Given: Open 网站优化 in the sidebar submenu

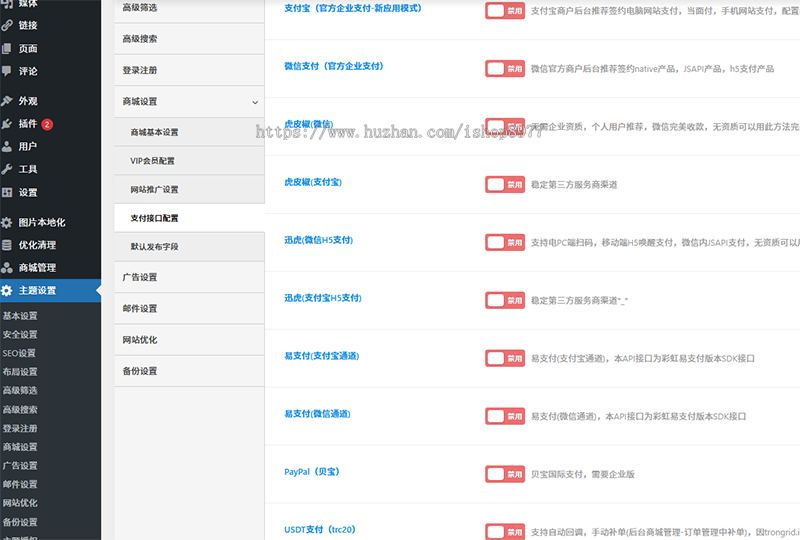Looking at the screenshot, I should (20, 503).
